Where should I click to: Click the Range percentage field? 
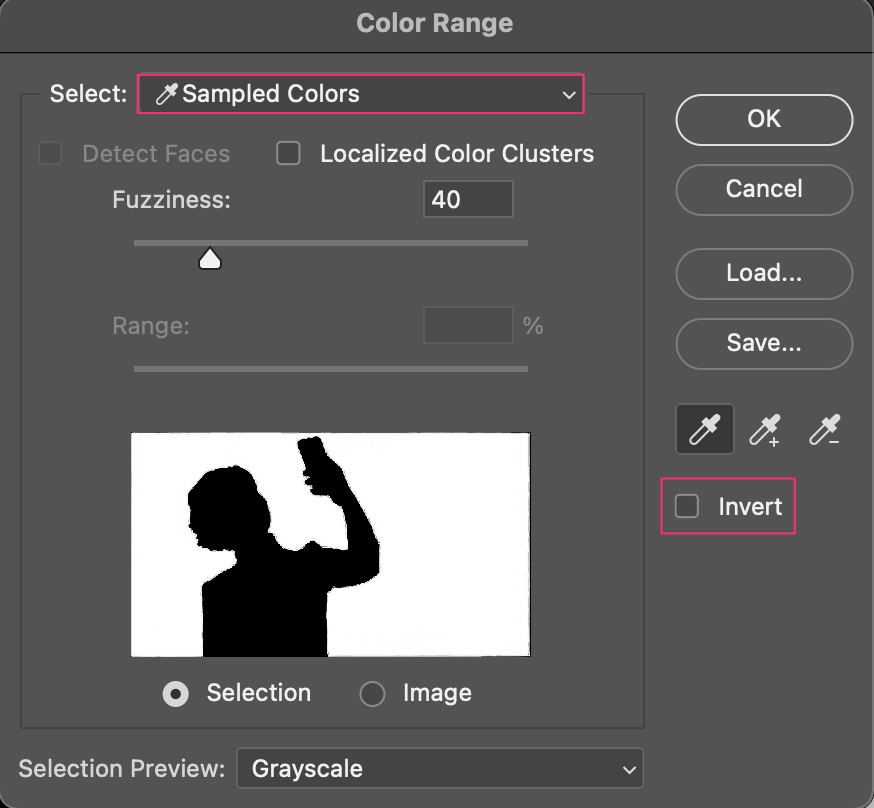click(468, 325)
